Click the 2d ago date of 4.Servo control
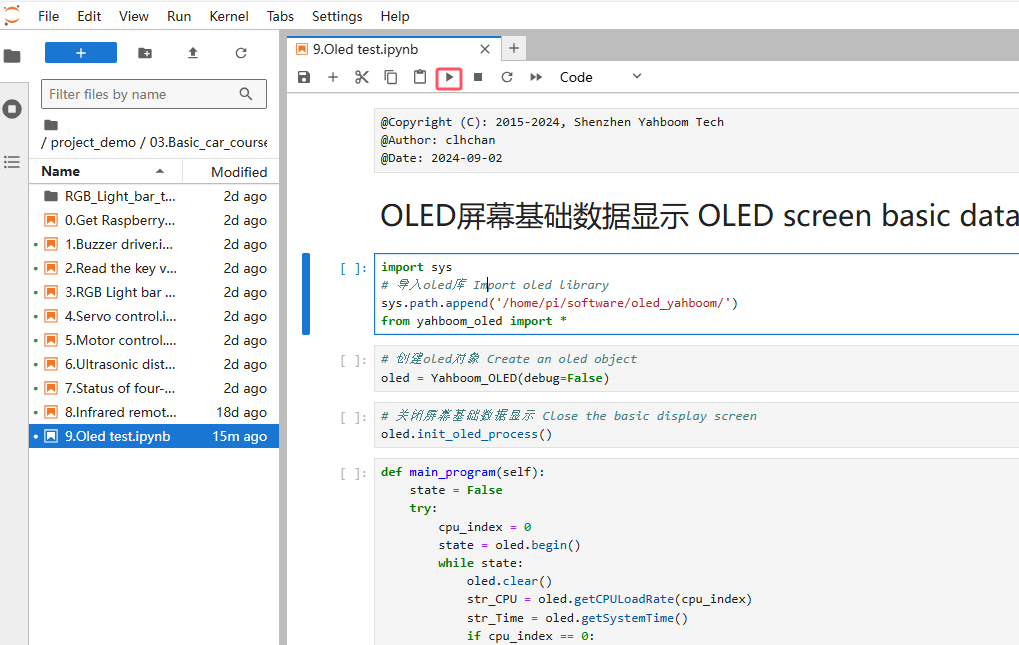1019x645 pixels. click(x=245, y=316)
